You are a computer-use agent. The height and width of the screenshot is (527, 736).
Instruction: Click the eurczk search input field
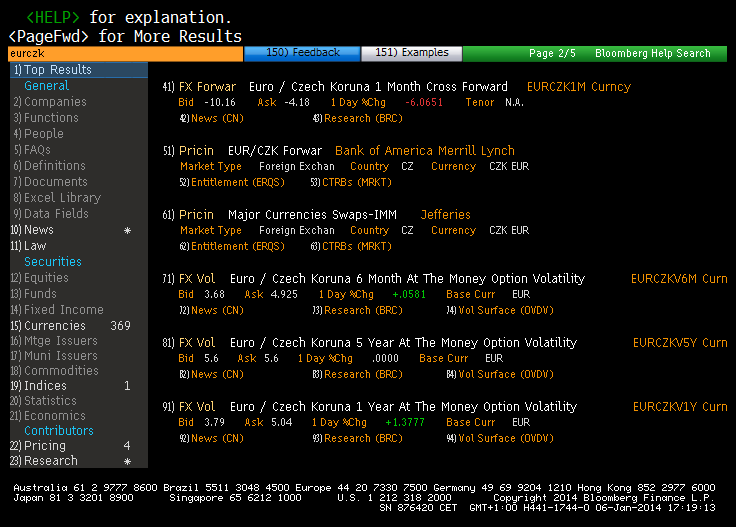(125, 53)
